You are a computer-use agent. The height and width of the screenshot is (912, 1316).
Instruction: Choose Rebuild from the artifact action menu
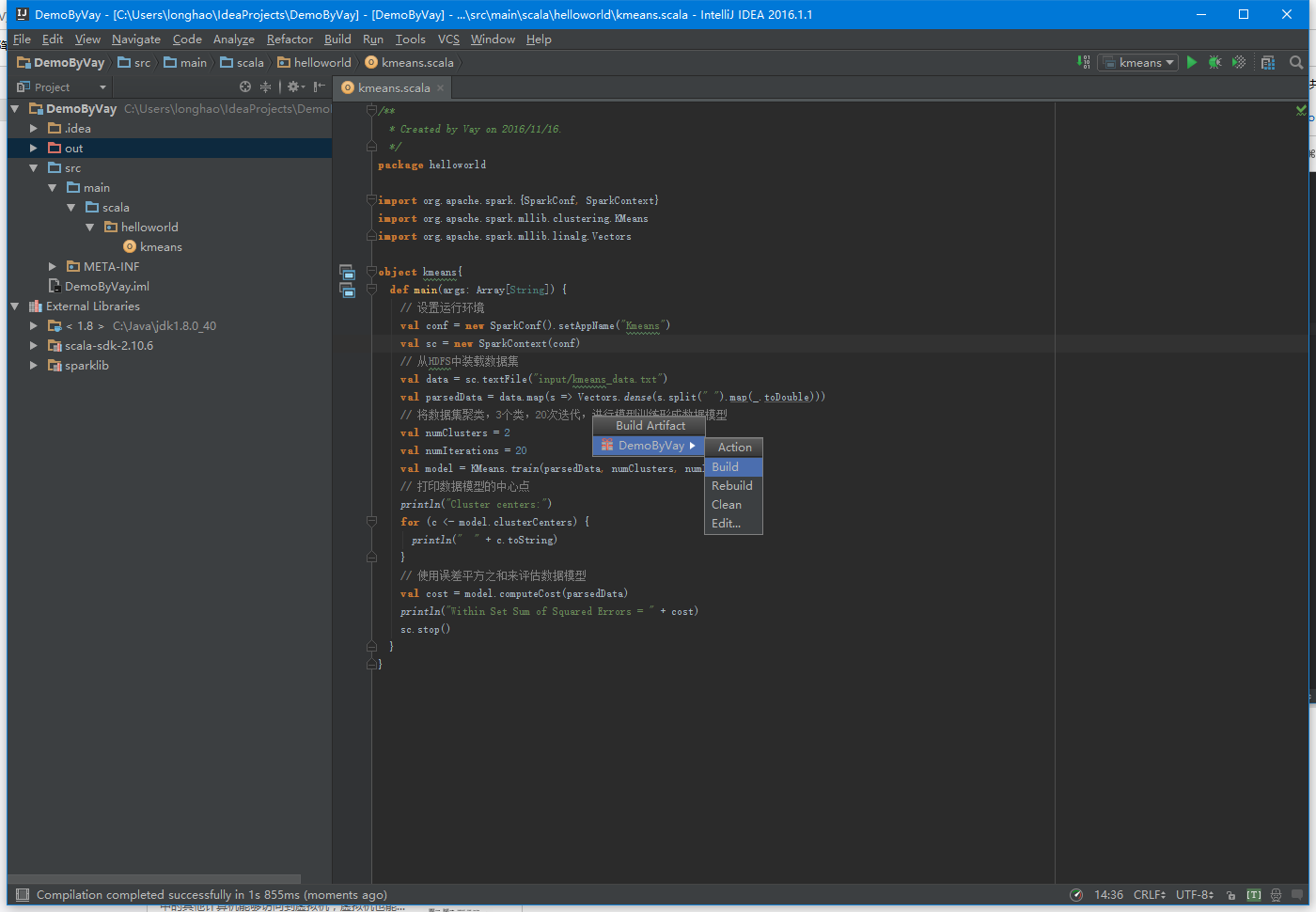coord(731,486)
